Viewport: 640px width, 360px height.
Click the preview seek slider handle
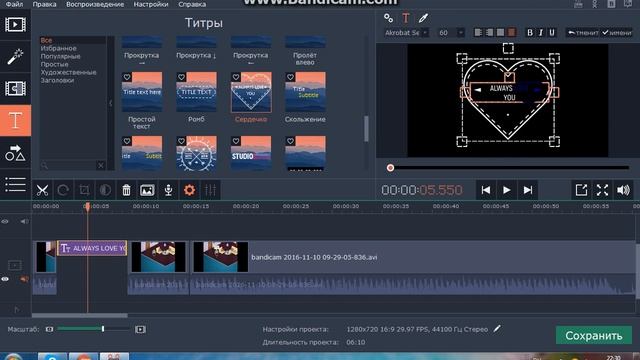click(x=390, y=168)
